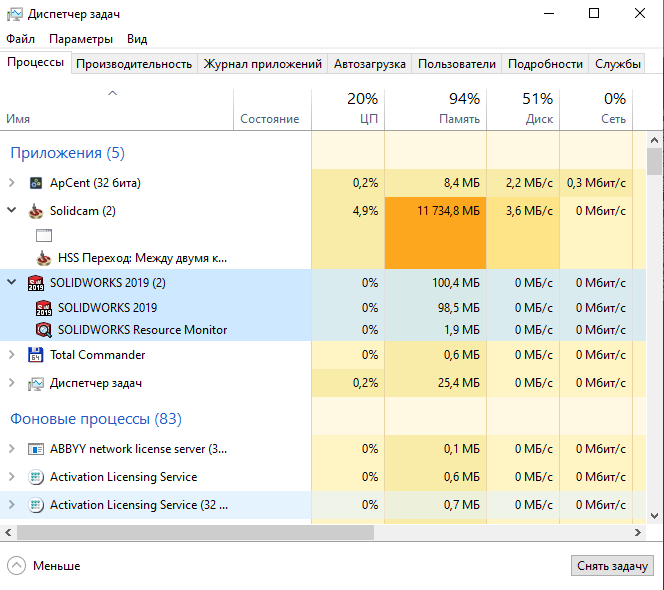Click the Total Commander icon
The width and height of the screenshot is (664, 590).
[x=36, y=355]
